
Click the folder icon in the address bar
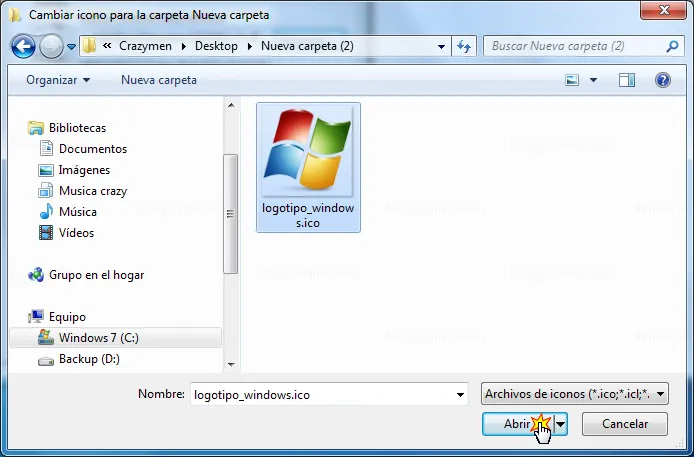pyautogui.click(x=89, y=46)
